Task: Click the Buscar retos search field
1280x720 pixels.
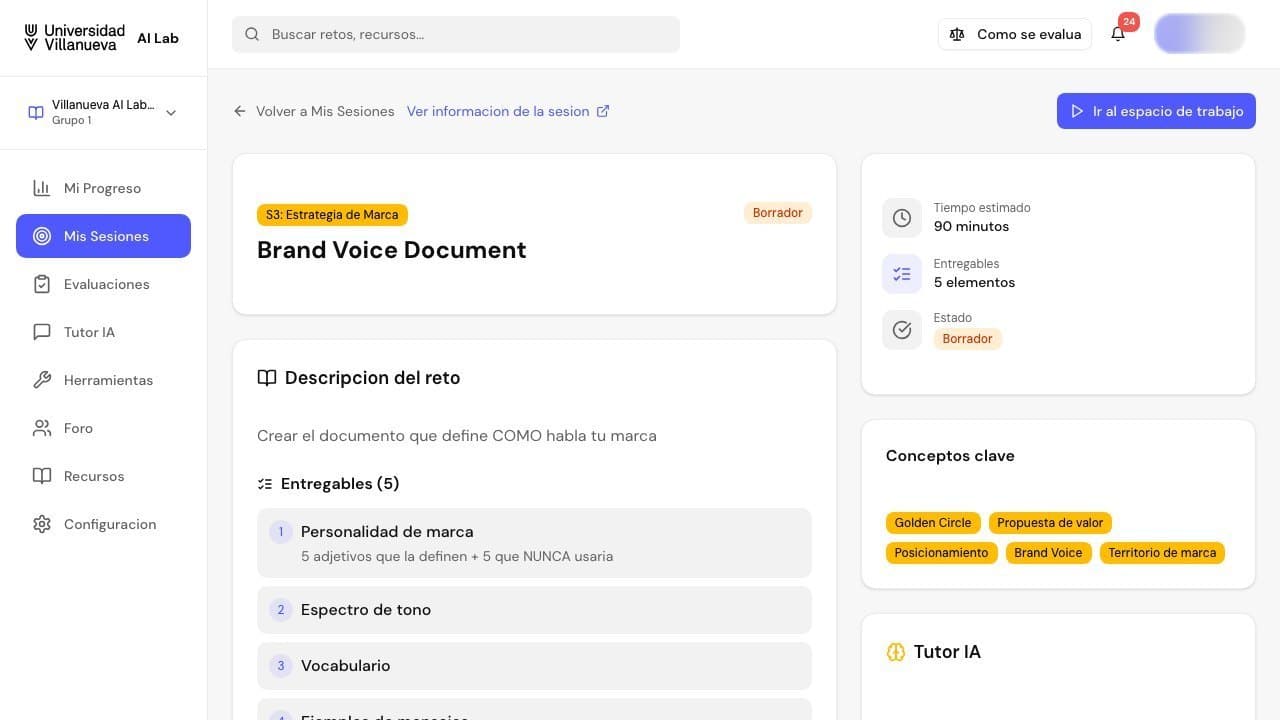Action: coord(456,34)
